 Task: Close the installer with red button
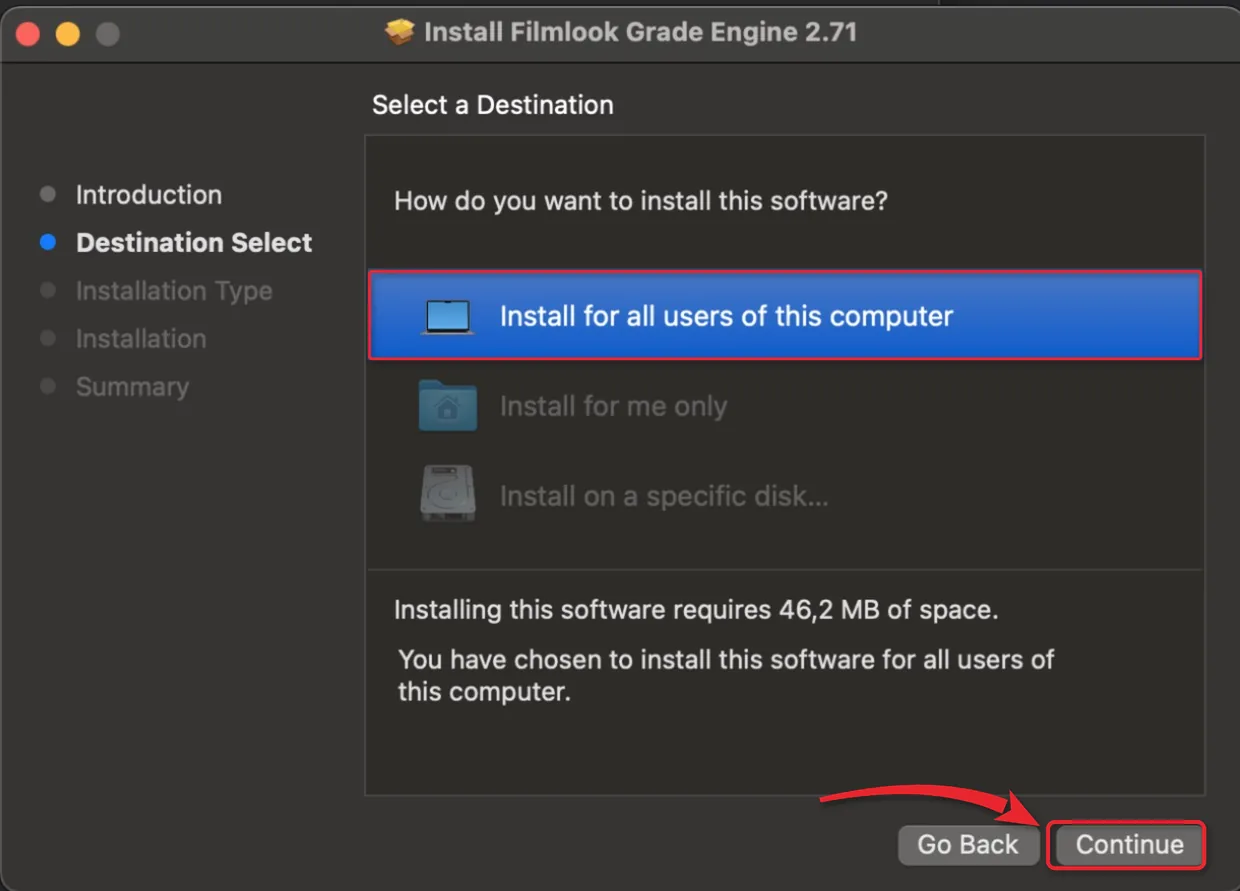[x=27, y=34]
